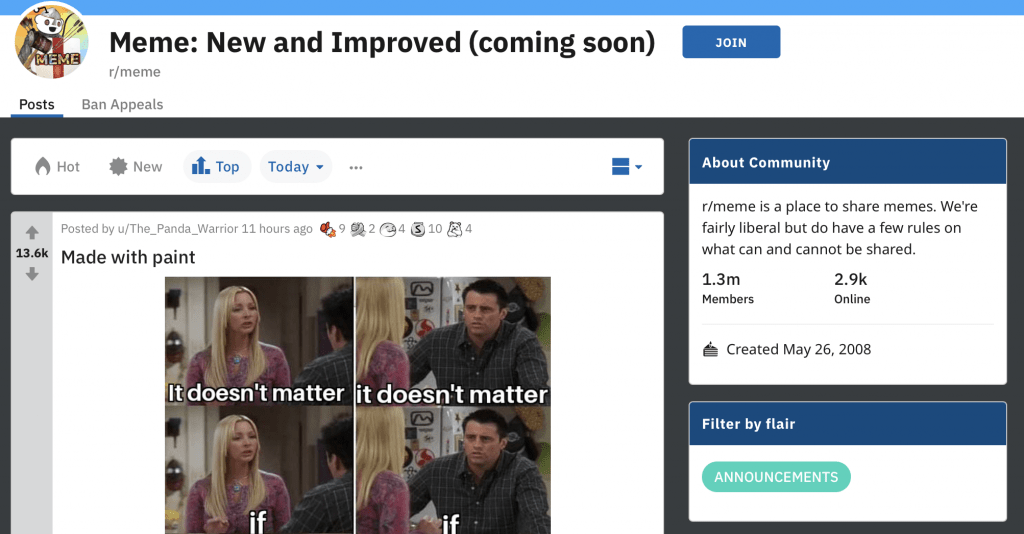Sort posts by New
The height and width of the screenshot is (534, 1024).
tap(136, 166)
